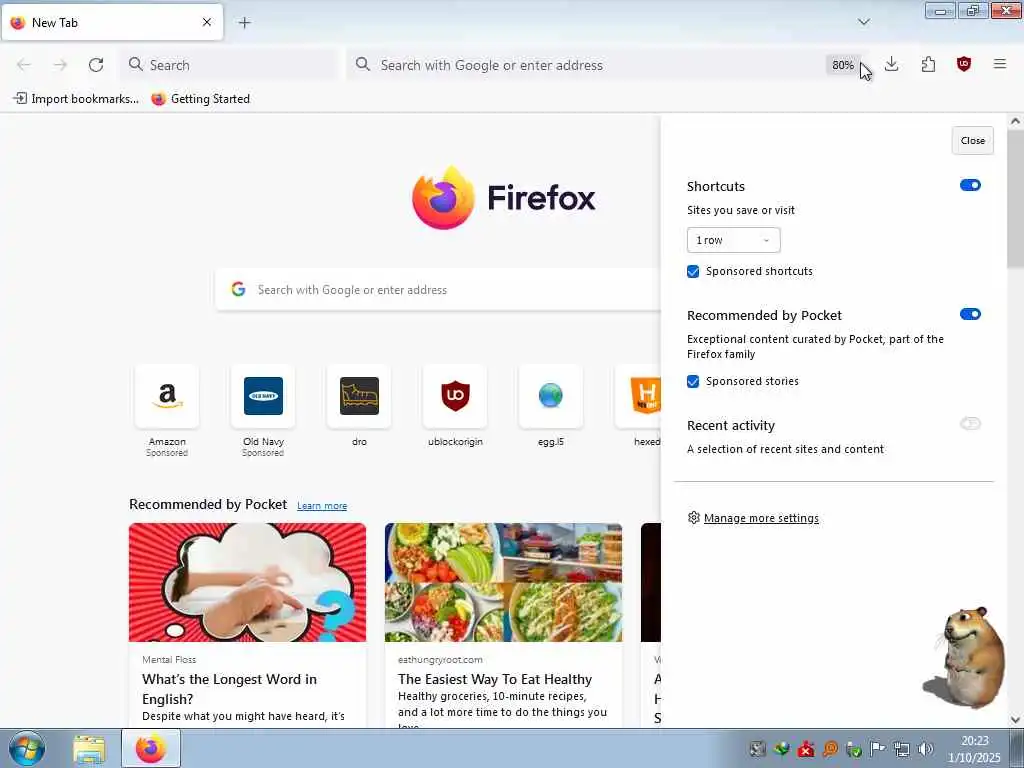
Task: Click the Firefox taskbar button
Action: (151, 748)
